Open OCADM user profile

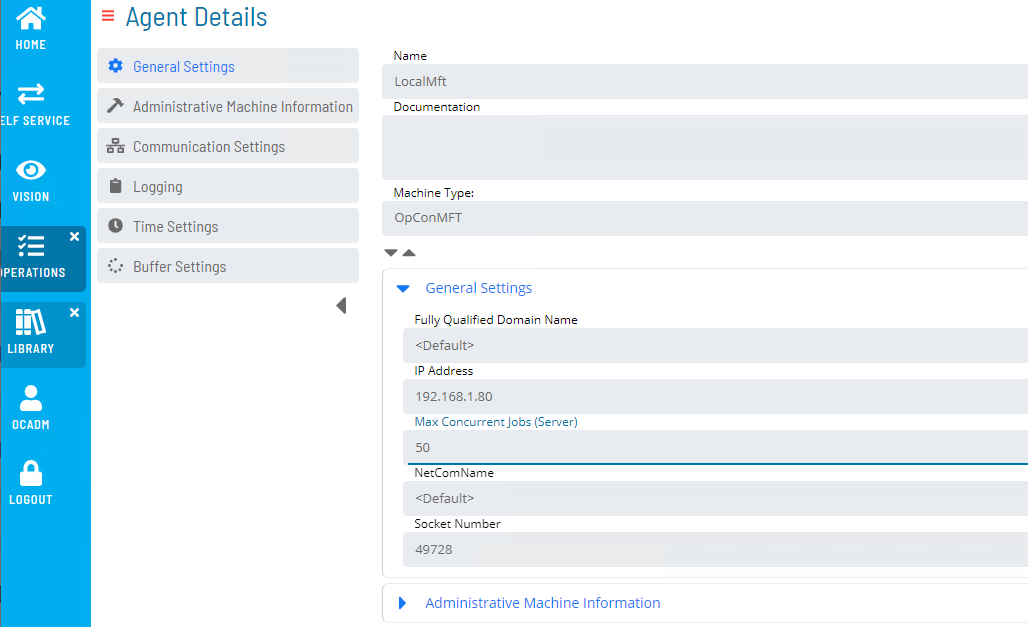pyautogui.click(x=31, y=408)
